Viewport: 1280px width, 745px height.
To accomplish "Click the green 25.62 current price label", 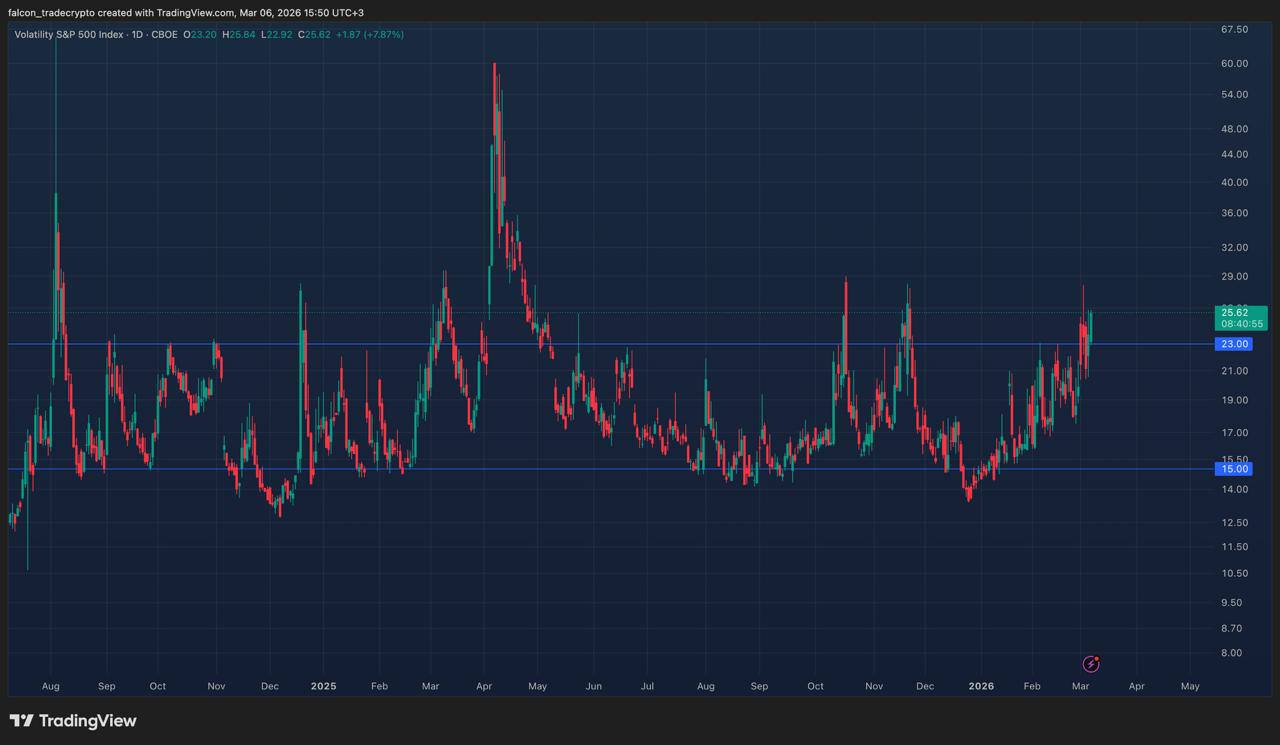I will click(1235, 312).
